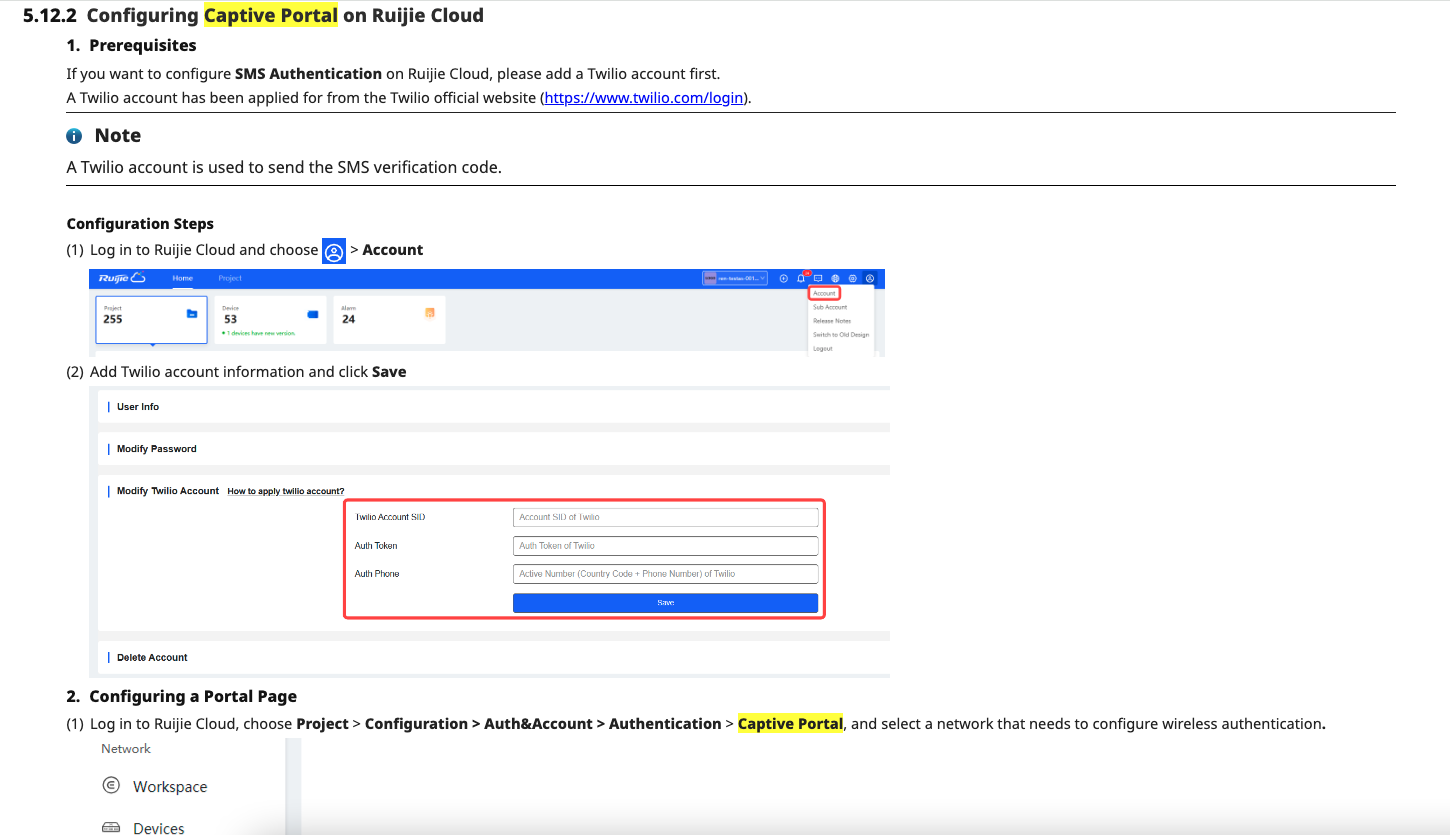Click the highlighted Captive Portal text in step 1
The width and height of the screenshot is (1450, 835).
[790, 724]
